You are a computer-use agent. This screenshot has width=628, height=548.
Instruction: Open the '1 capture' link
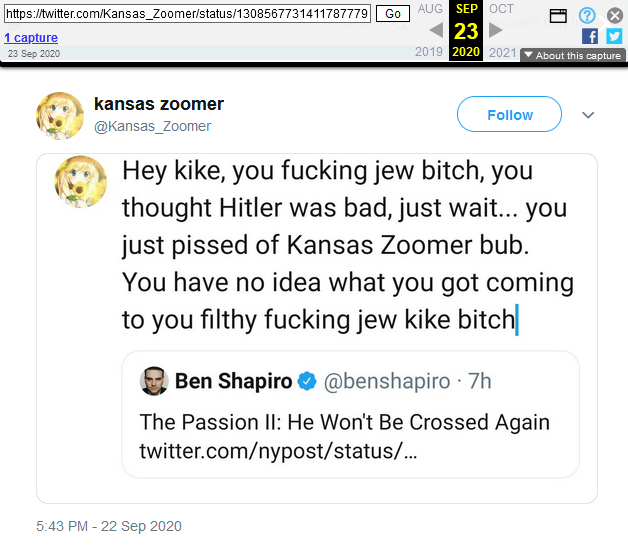click(x=31, y=38)
